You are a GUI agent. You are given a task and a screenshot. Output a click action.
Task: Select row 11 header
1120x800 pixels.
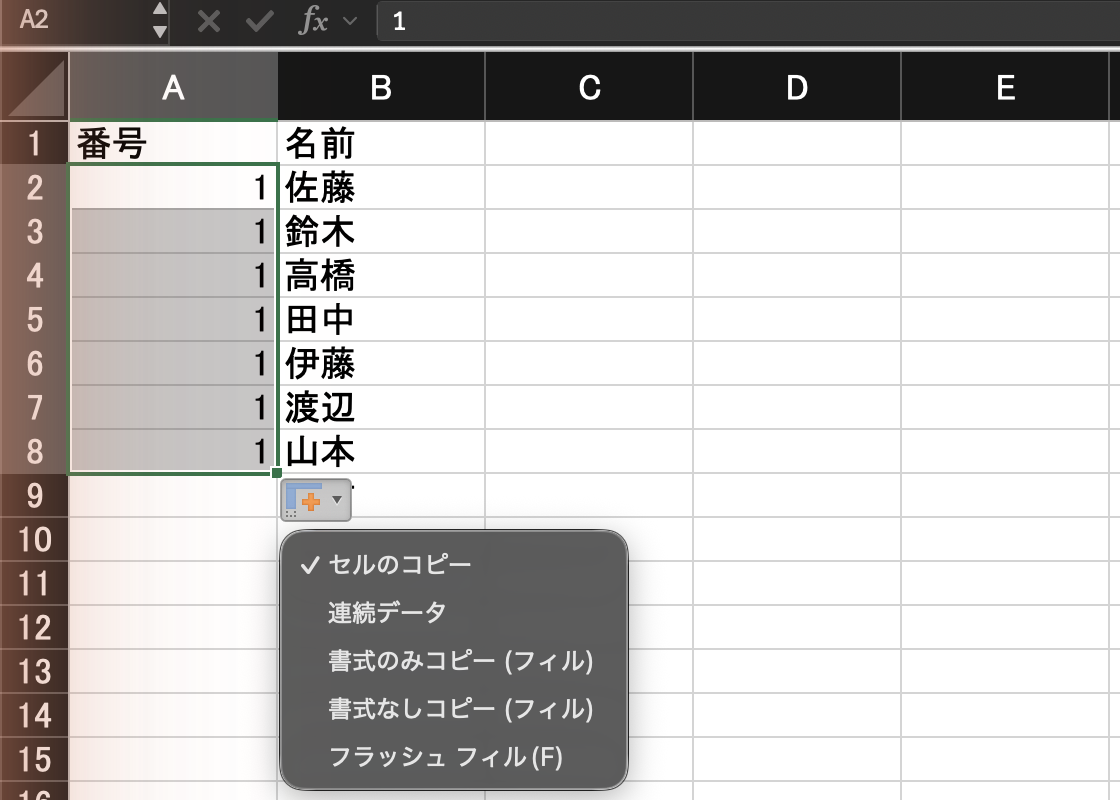[x=34, y=584]
